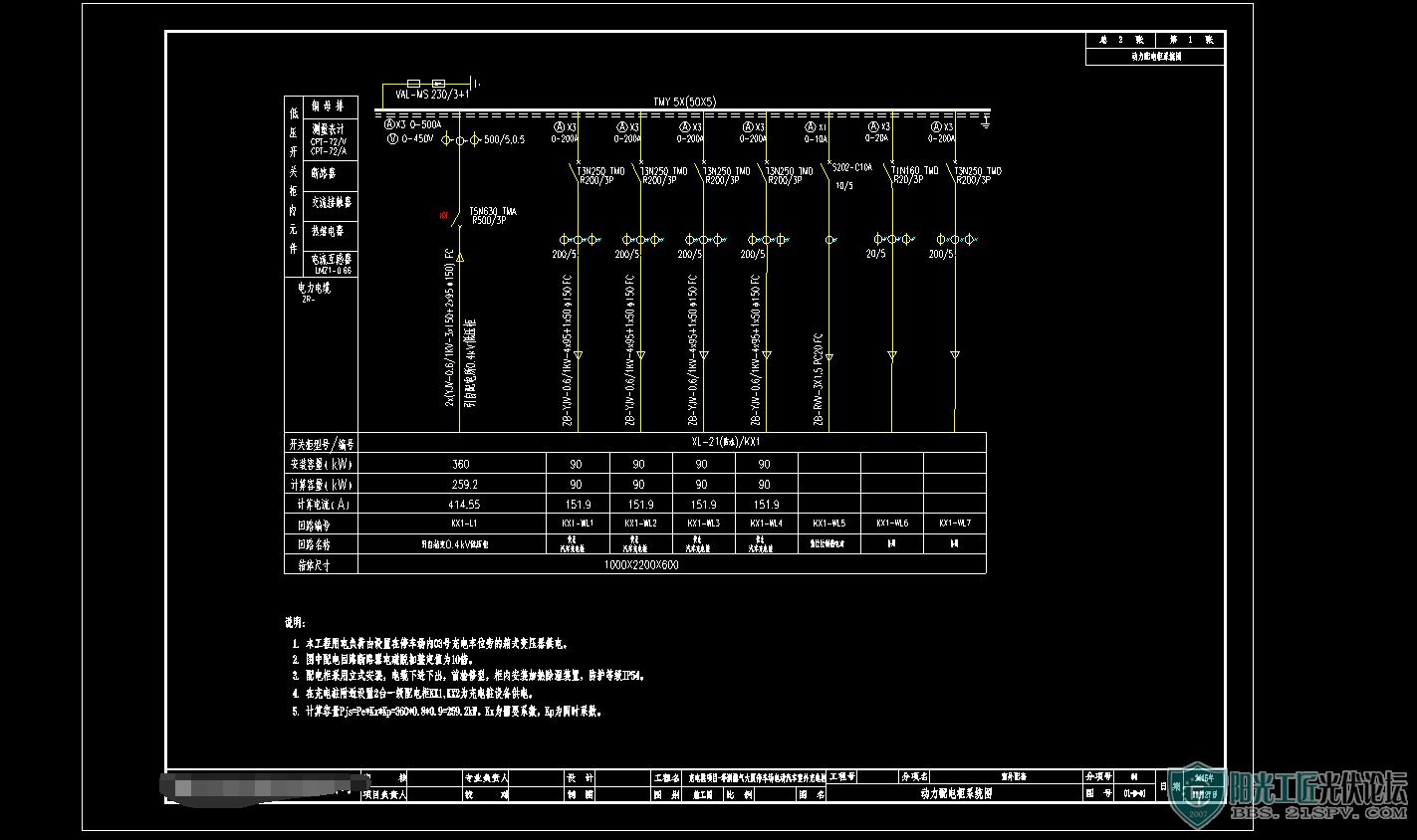Click the vertical ZB-RVV-3X1.5 PC20 FC text
Viewport: 1417px width, 840px height.
[x=819, y=380]
